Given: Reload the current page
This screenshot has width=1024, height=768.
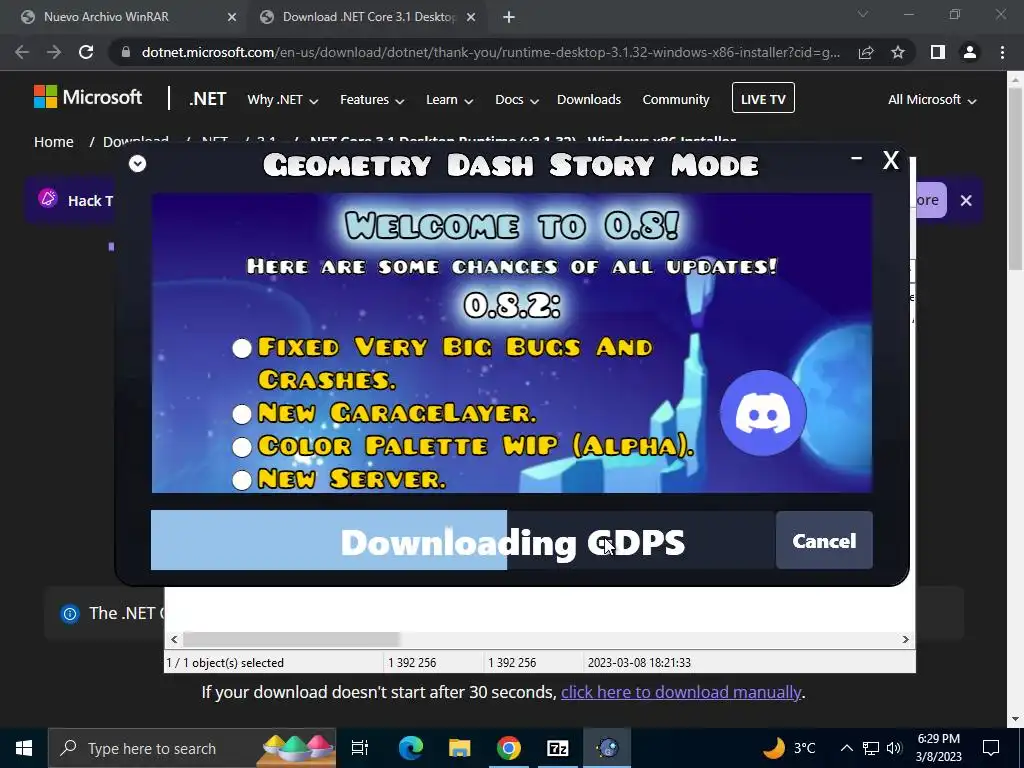Looking at the screenshot, I should 86,52.
